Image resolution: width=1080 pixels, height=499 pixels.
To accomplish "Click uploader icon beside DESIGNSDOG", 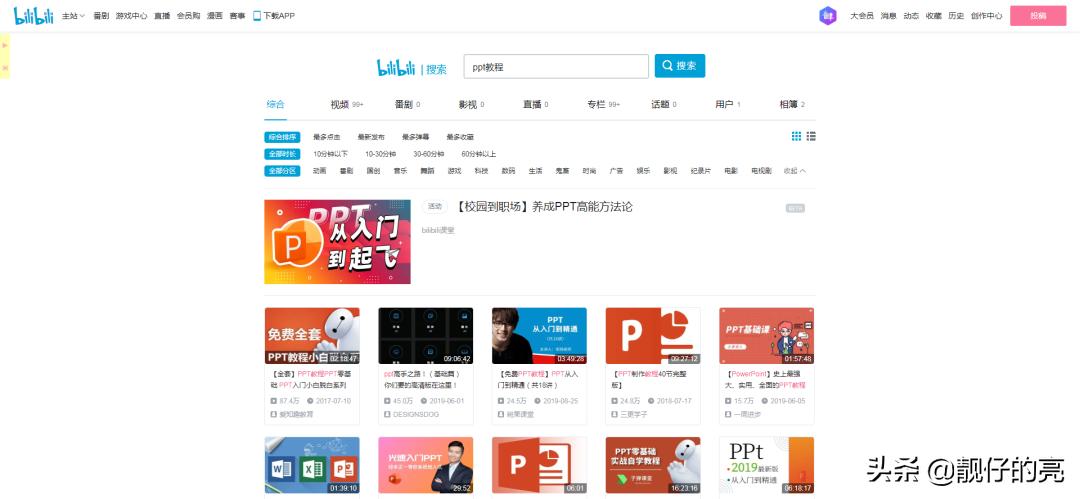I will [x=387, y=414].
